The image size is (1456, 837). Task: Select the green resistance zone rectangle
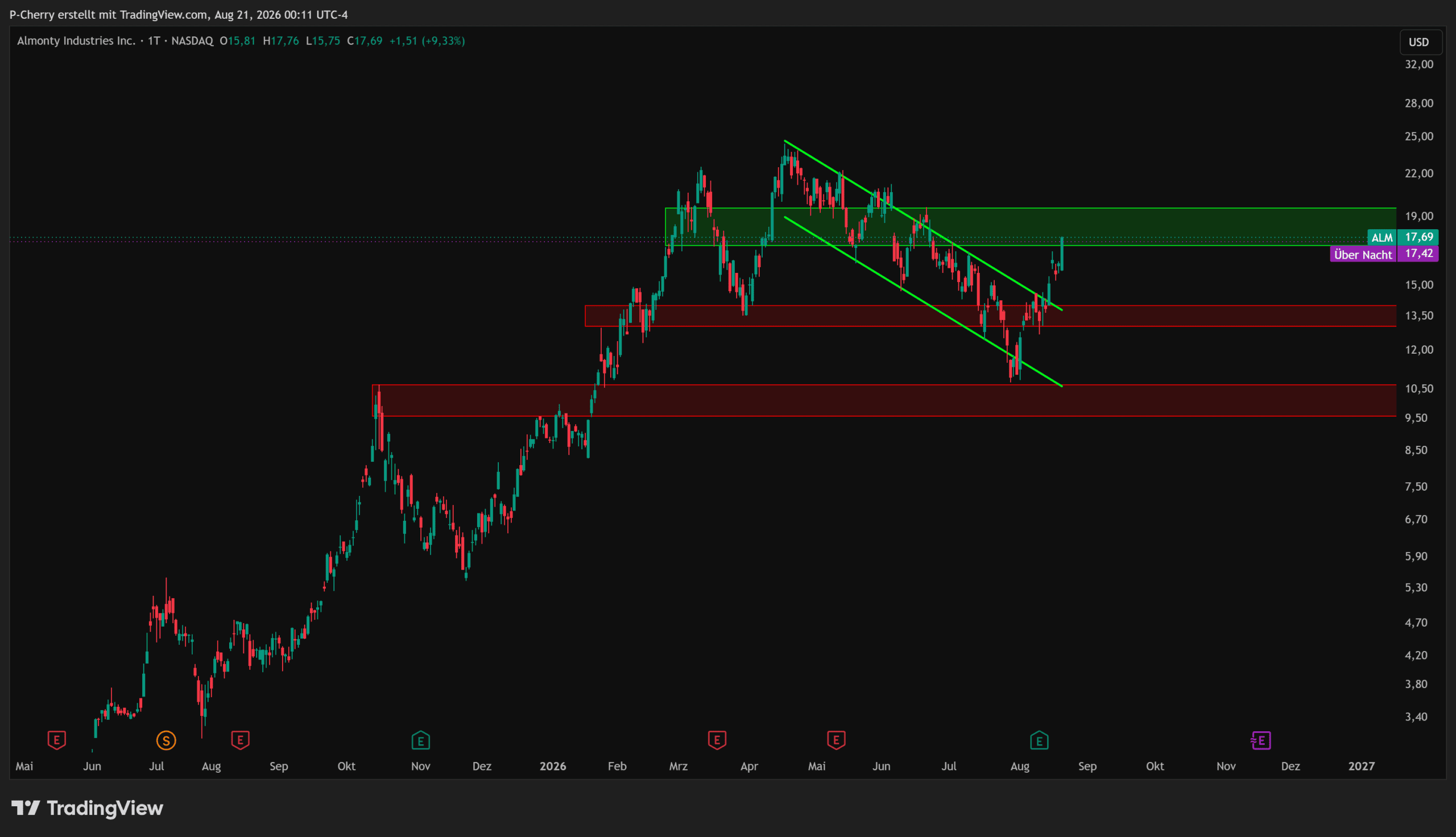point(1031,227)
